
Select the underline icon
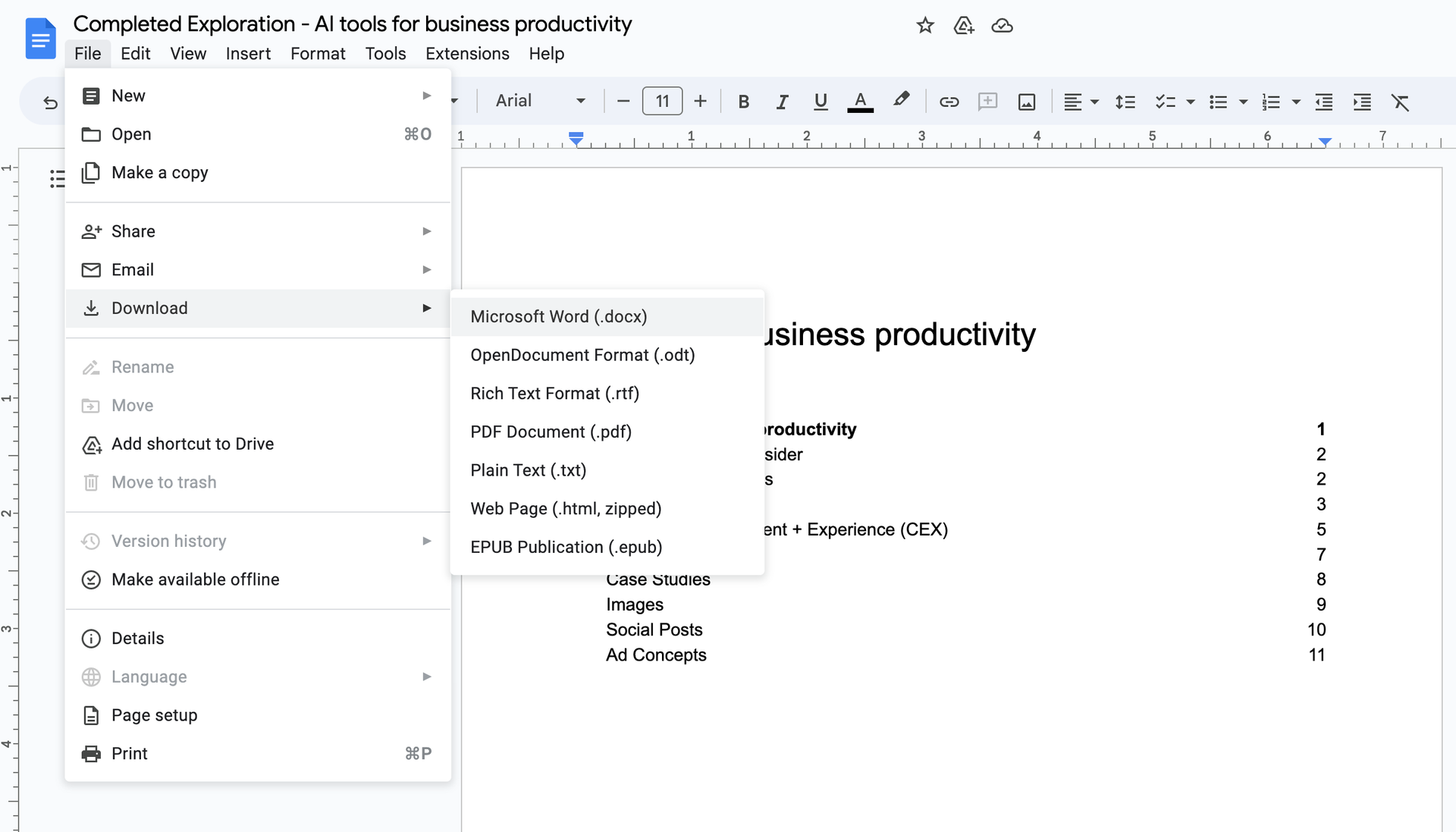[820, 101]
